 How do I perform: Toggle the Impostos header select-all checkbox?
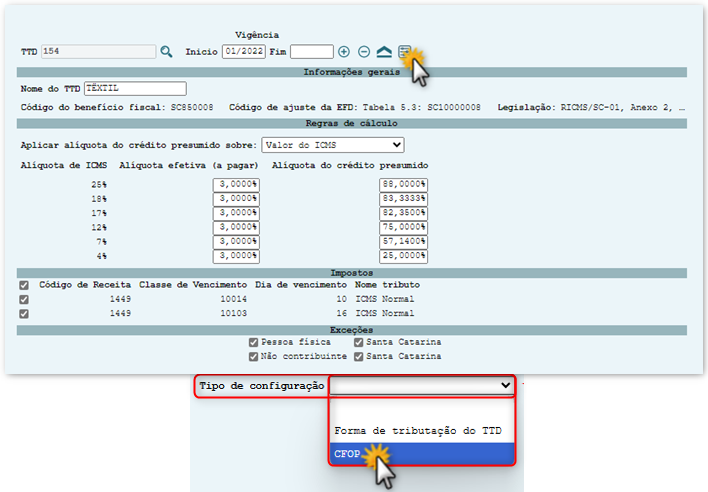[x=24, y=285]
